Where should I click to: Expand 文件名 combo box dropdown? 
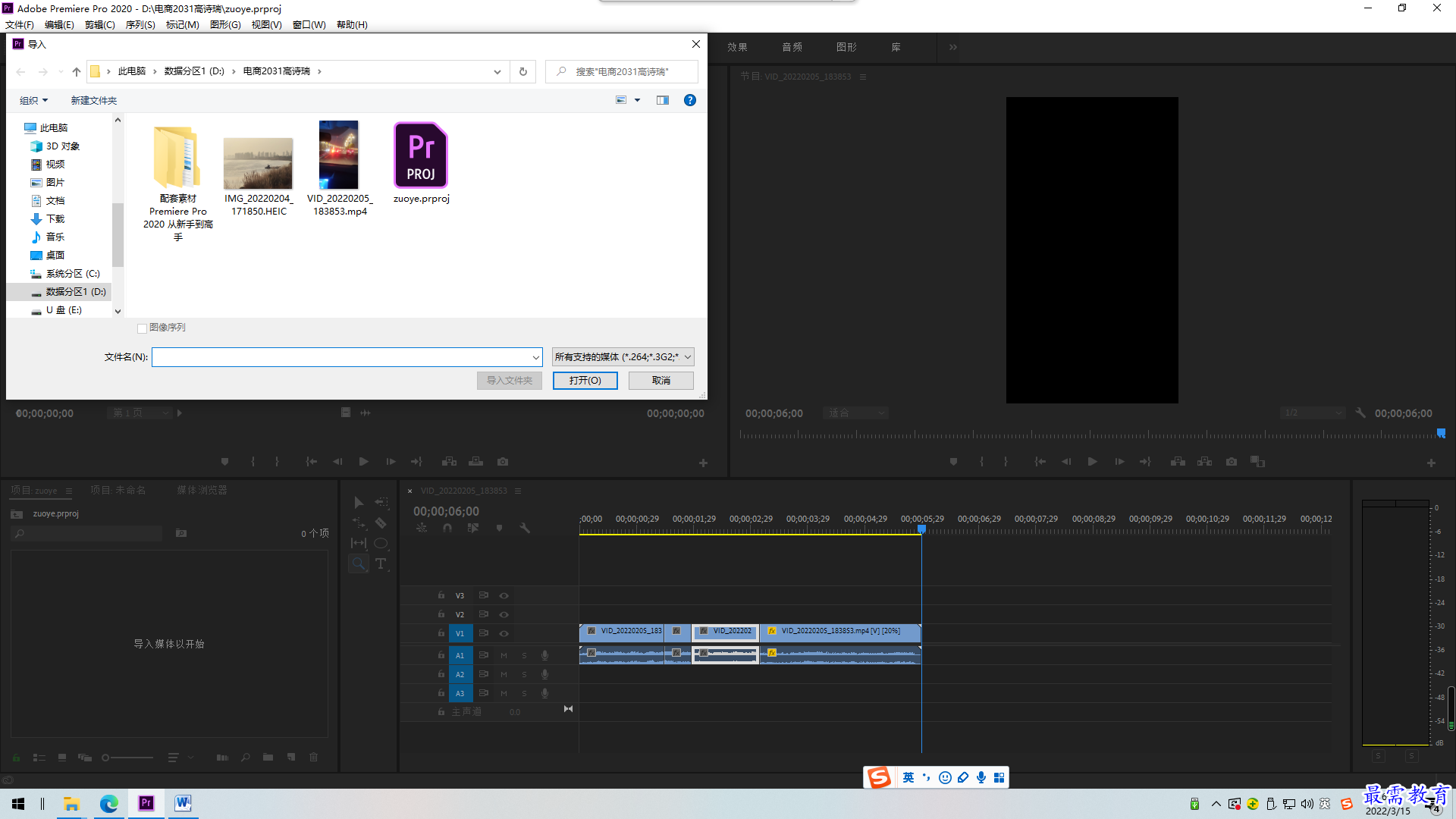[535, 357]
